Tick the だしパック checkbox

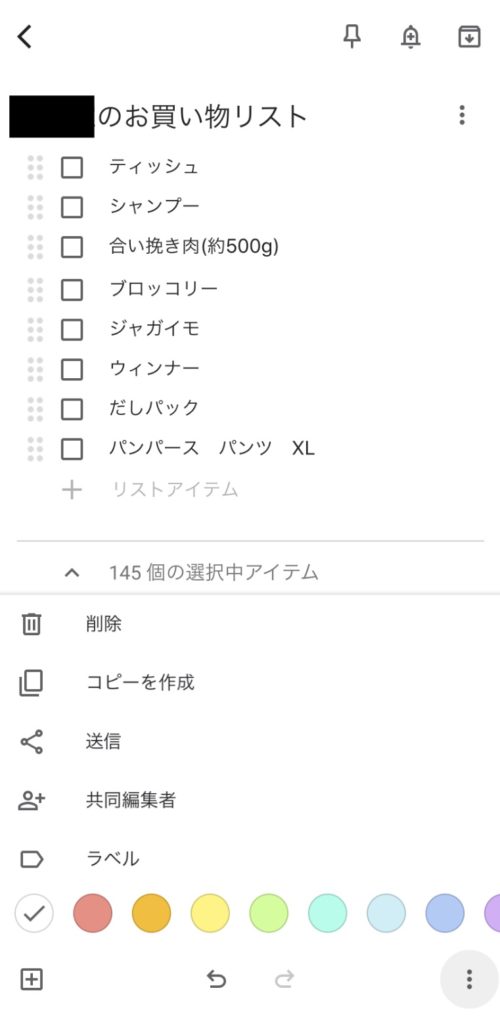(x=72, y=409)
